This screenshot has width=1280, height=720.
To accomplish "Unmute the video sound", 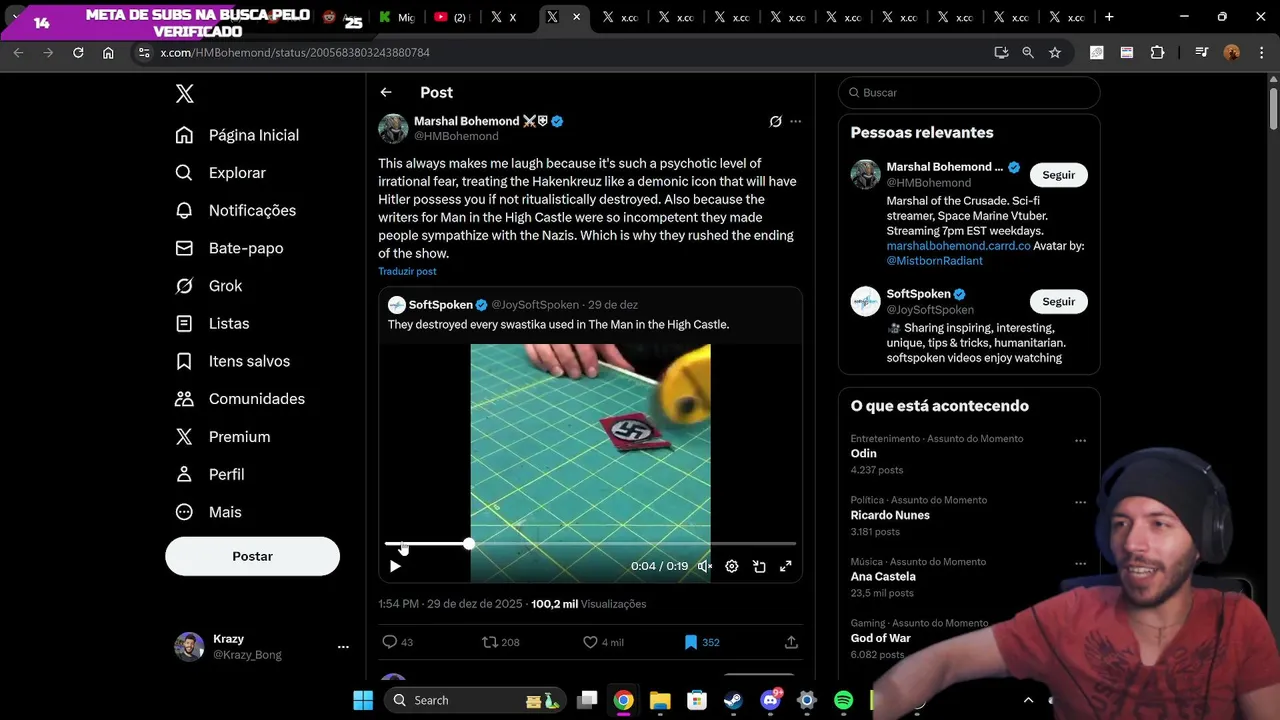I will click(705, 566).
